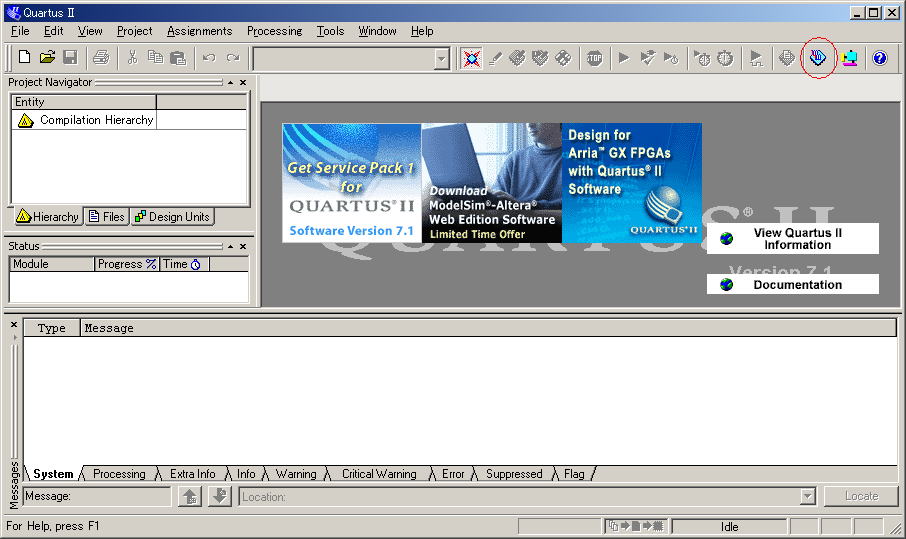Open the red-circled Programmer icon

coord(818,58)
